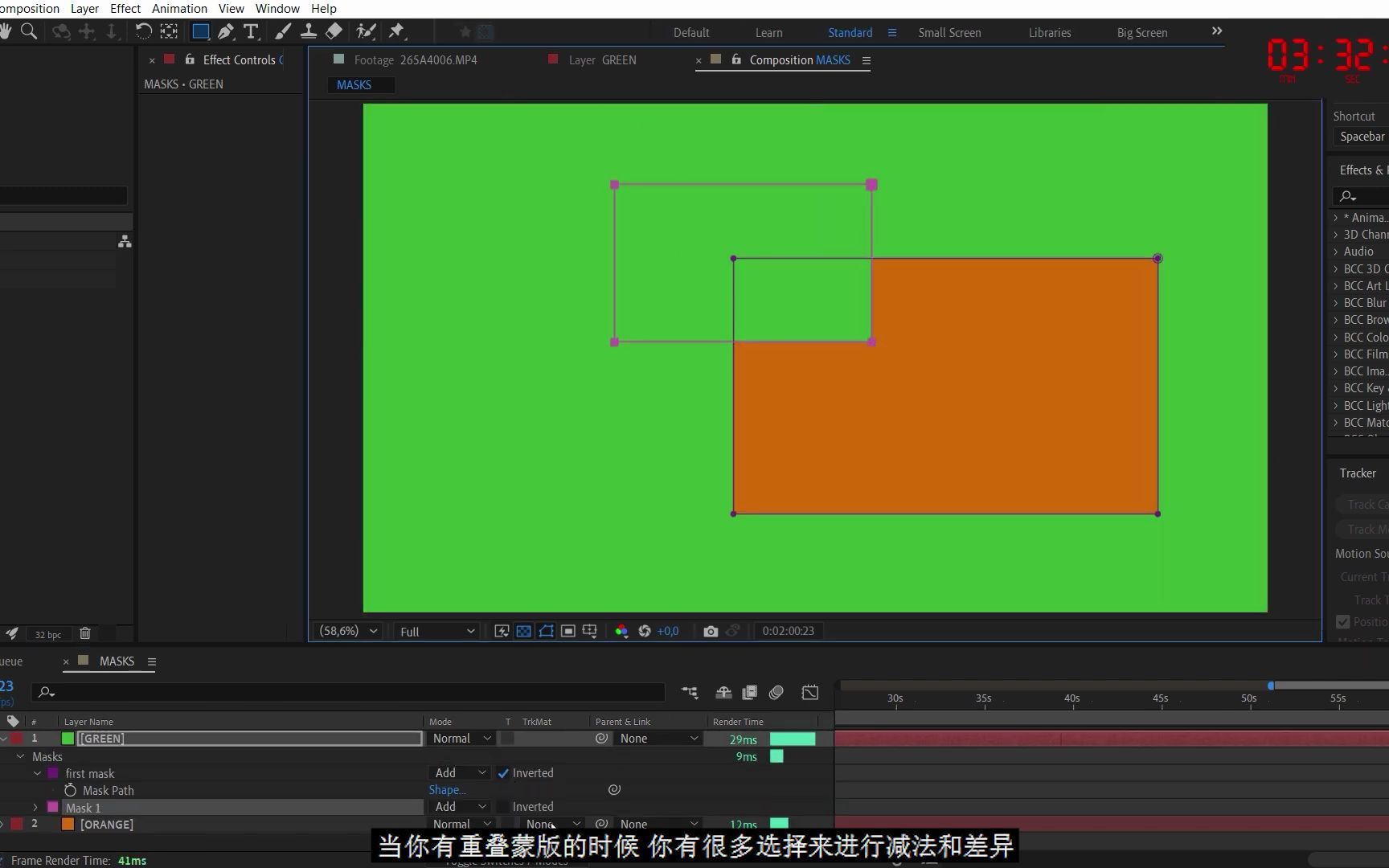Switch to the Small Screen workspace
1389x868 pixels.
pyautogui.click(x=949, y=33)
